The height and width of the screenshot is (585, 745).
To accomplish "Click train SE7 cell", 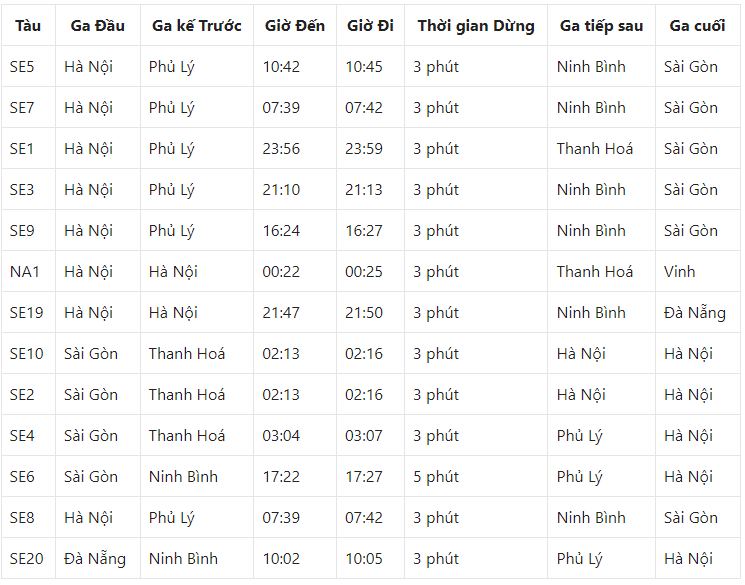I will point(22,107).
